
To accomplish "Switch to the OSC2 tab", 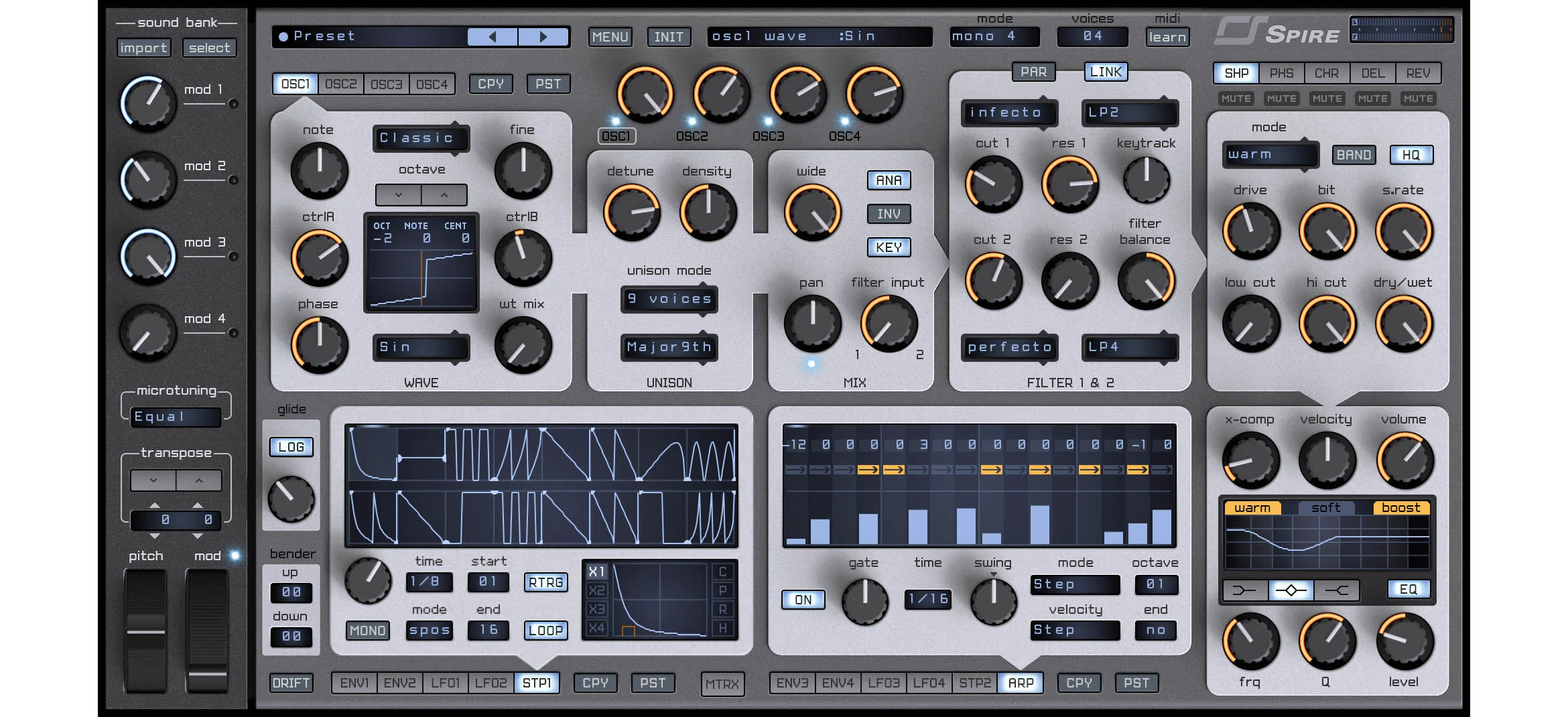I will coord(341,84).
